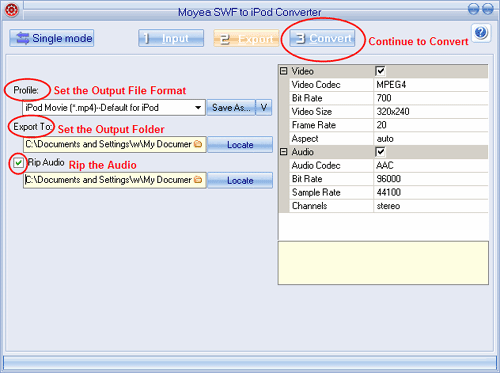Uncheck the Video enabled checkbox
This screenshot has height=373, width=500.
click(380, 71)
